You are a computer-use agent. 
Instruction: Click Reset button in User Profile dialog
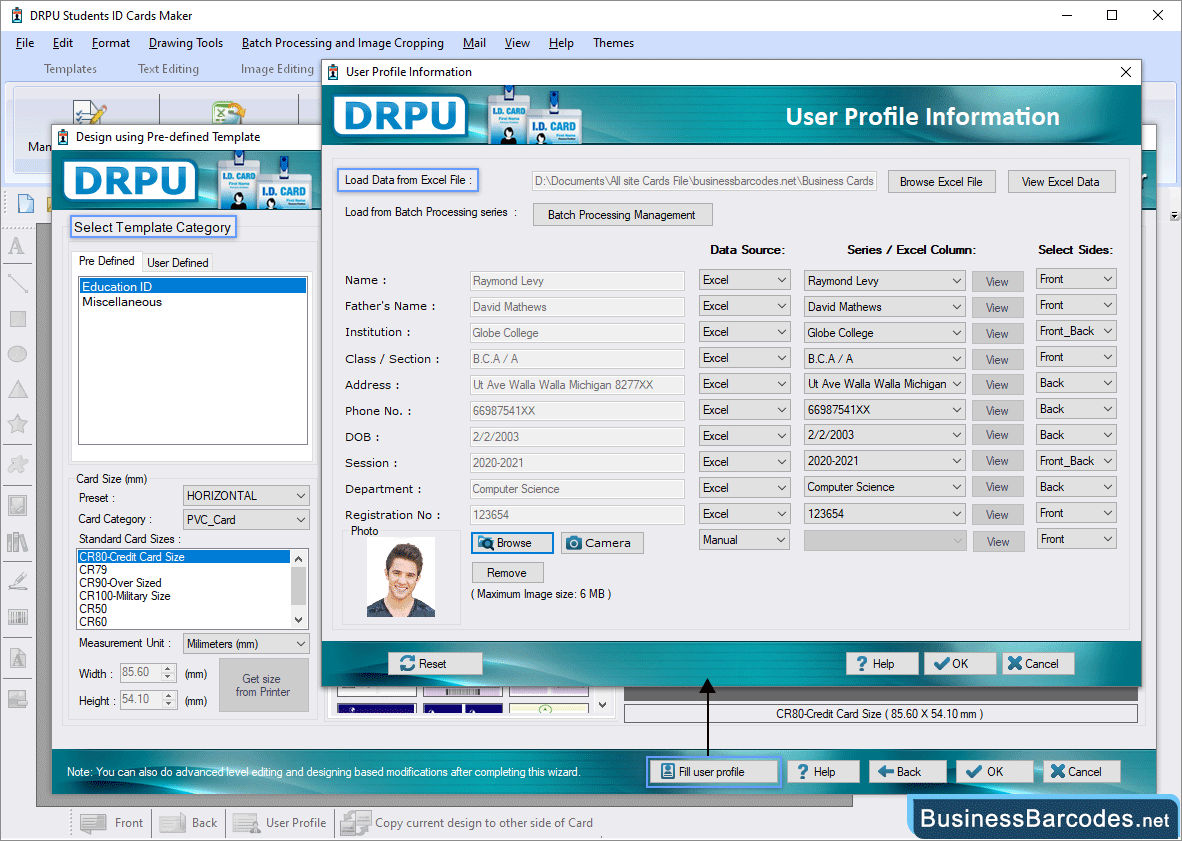coord(435,663)
